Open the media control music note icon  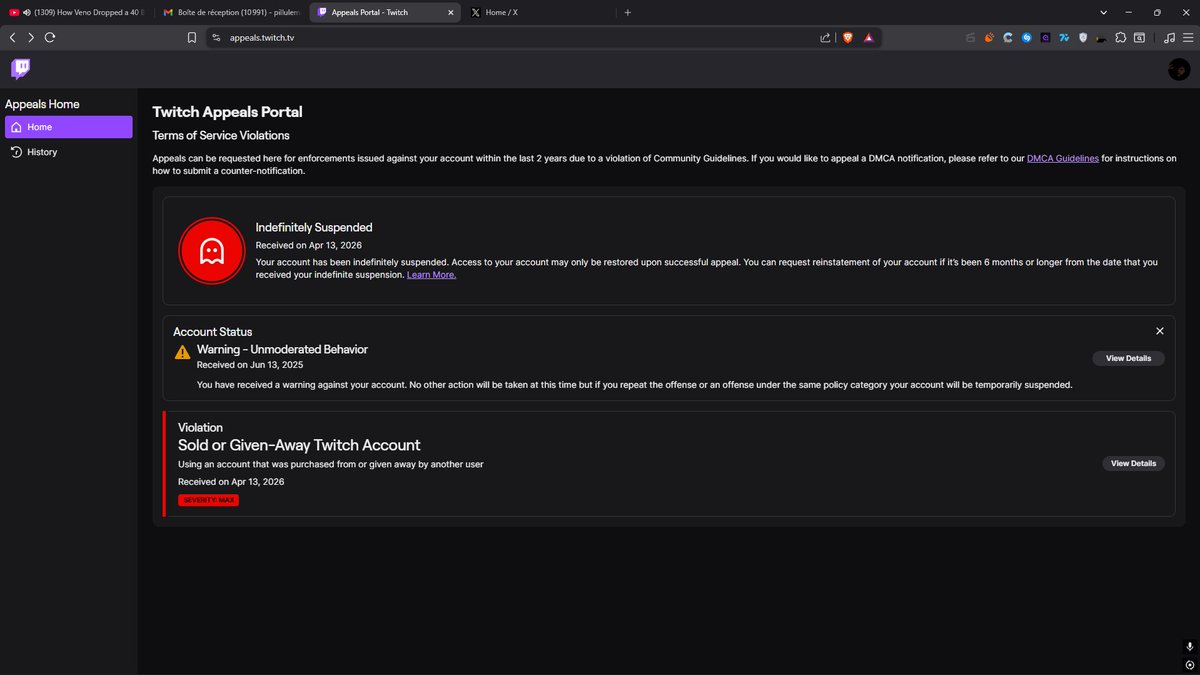pos(1169,37)
